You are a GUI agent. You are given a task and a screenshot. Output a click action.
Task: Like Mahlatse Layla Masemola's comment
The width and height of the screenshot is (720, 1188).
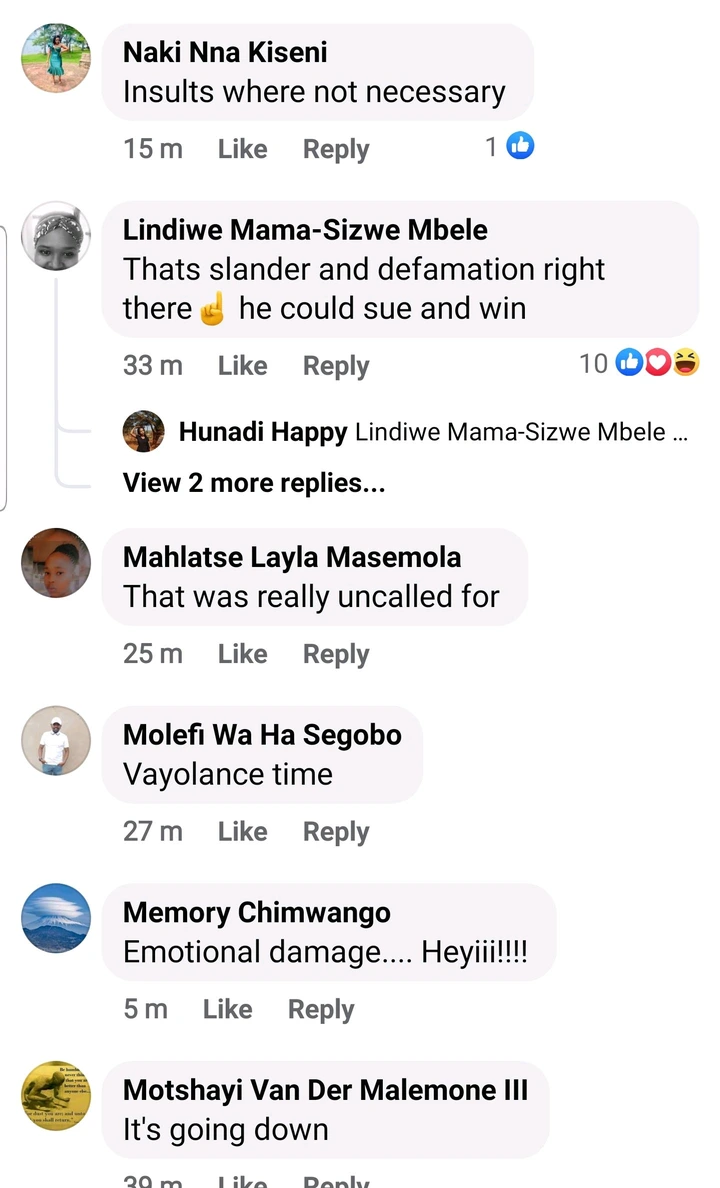pos(242,654)
